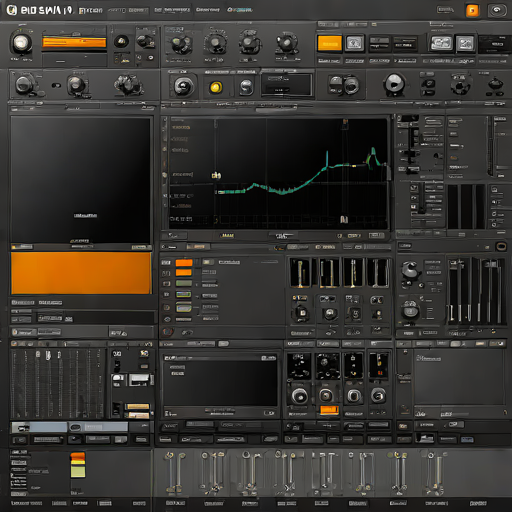Viewport: 512px width, 512px height.
Task: Click the small oval toggle above the bottom-center screen
Action: 224,343
